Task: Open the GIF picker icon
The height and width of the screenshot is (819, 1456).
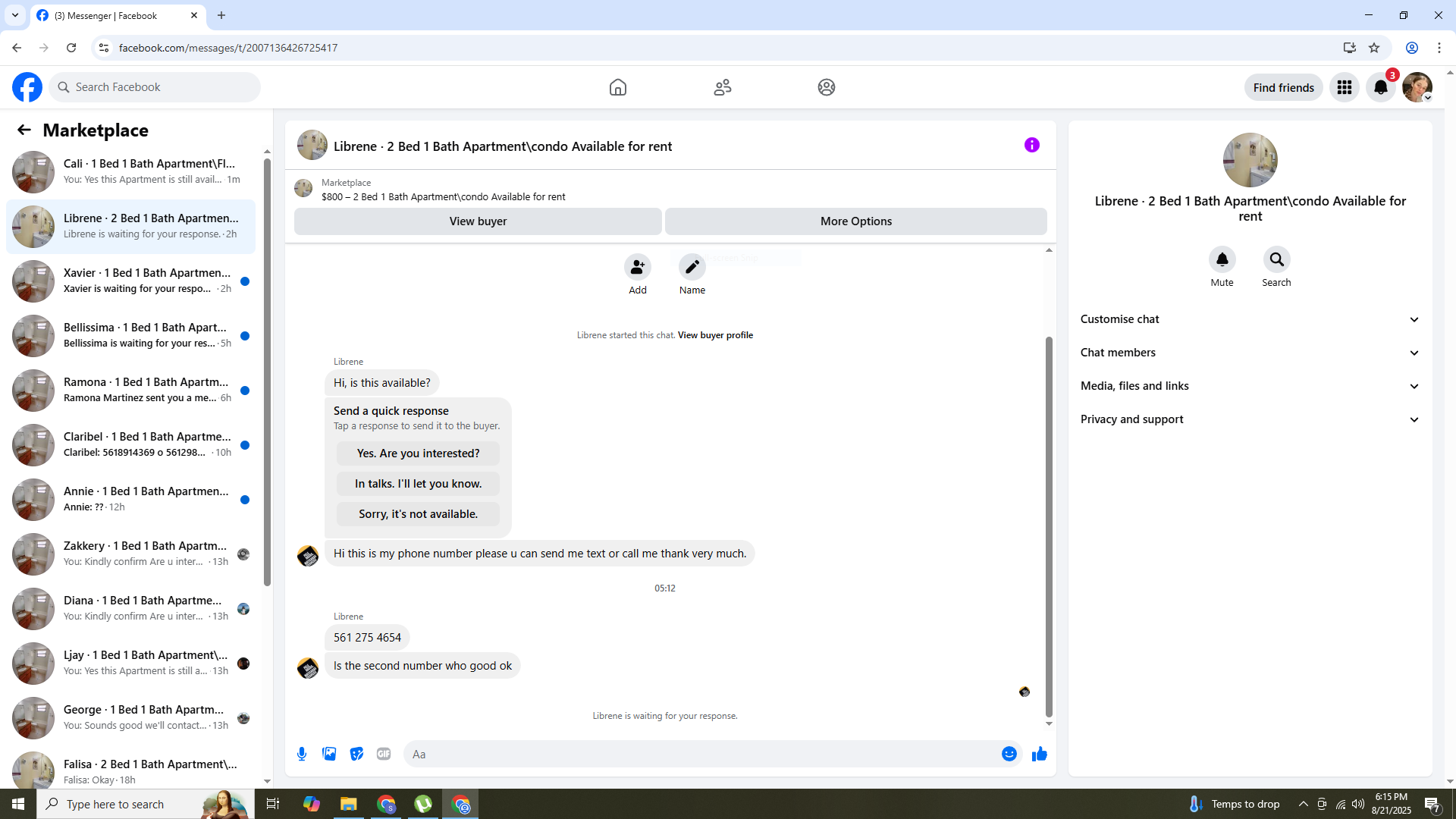Action: point(384,754)
